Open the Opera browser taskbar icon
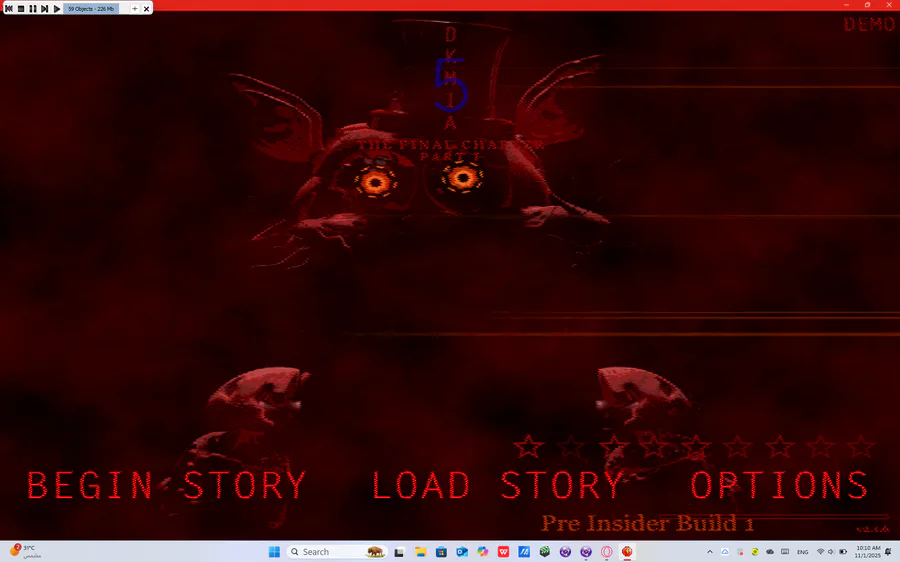Viewport: 900px width, 562px height. 607,552
